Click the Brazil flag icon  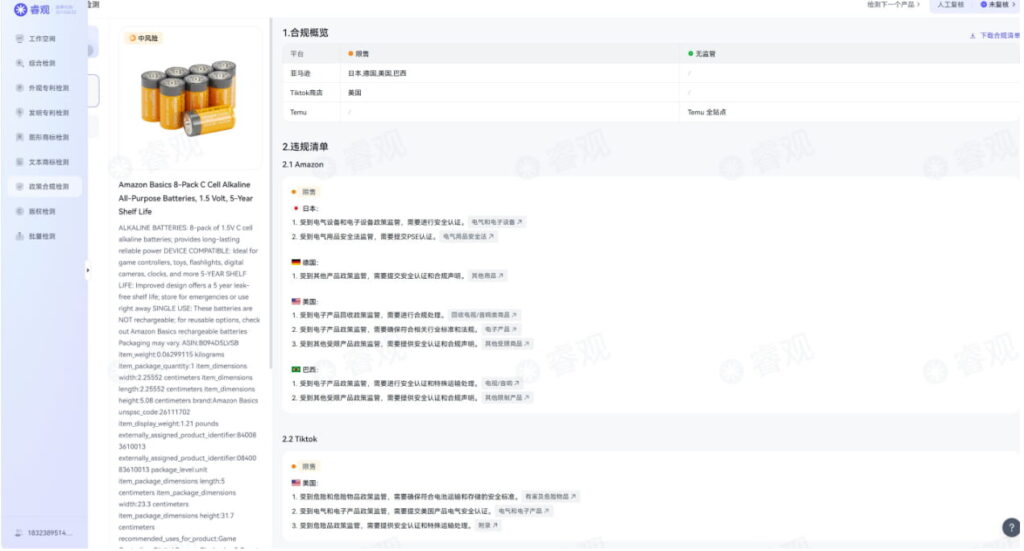point(296,370)
